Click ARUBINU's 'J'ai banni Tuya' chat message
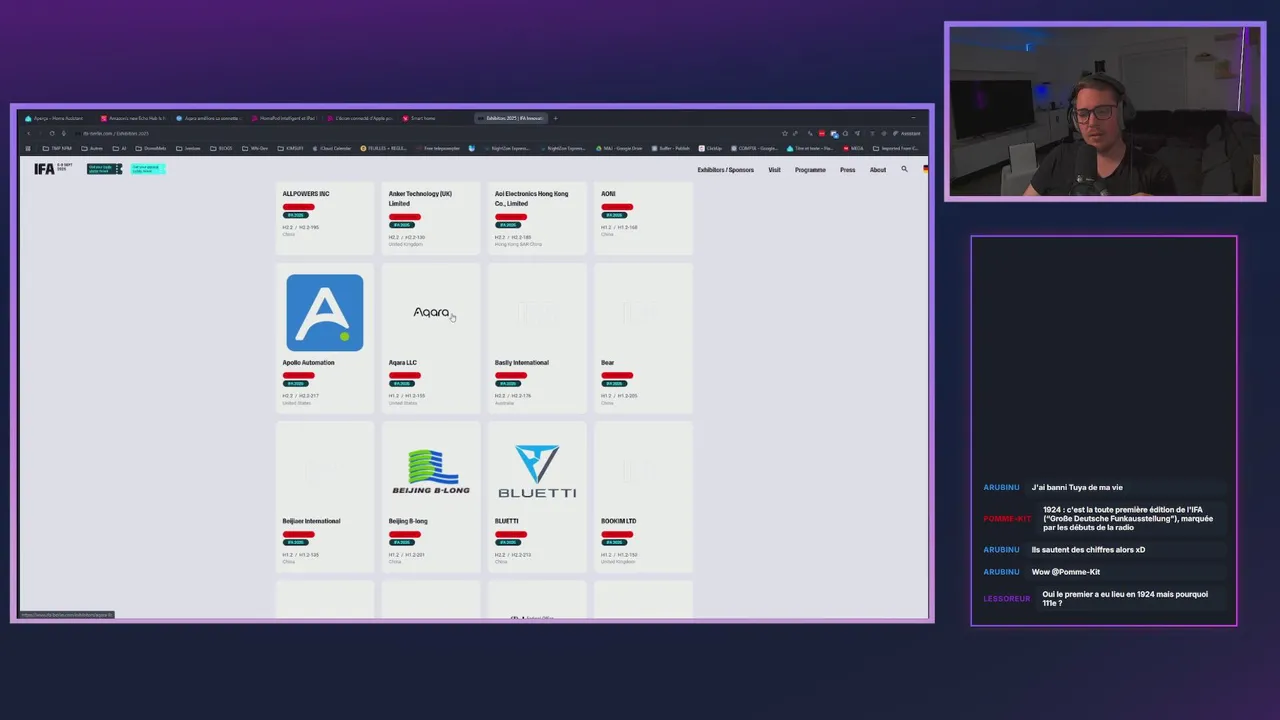This screenshot has height=720, width=1280. 1077,487
